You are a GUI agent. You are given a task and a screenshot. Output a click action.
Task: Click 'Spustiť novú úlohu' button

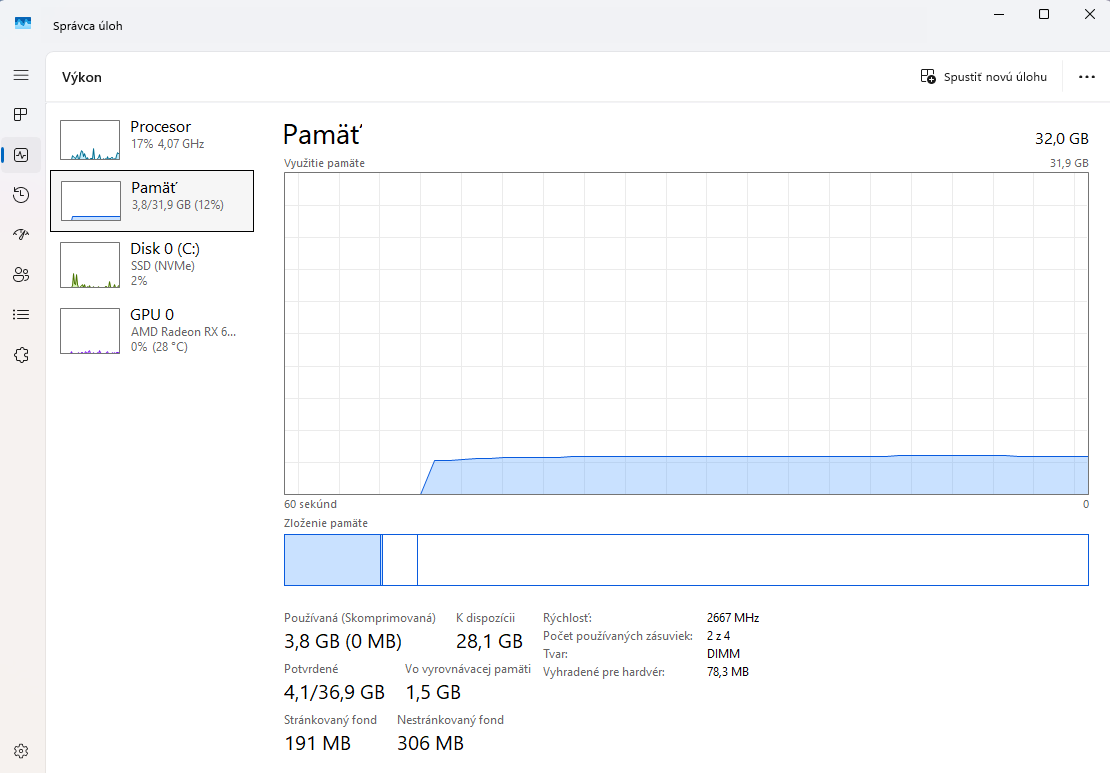click(984, 77)
